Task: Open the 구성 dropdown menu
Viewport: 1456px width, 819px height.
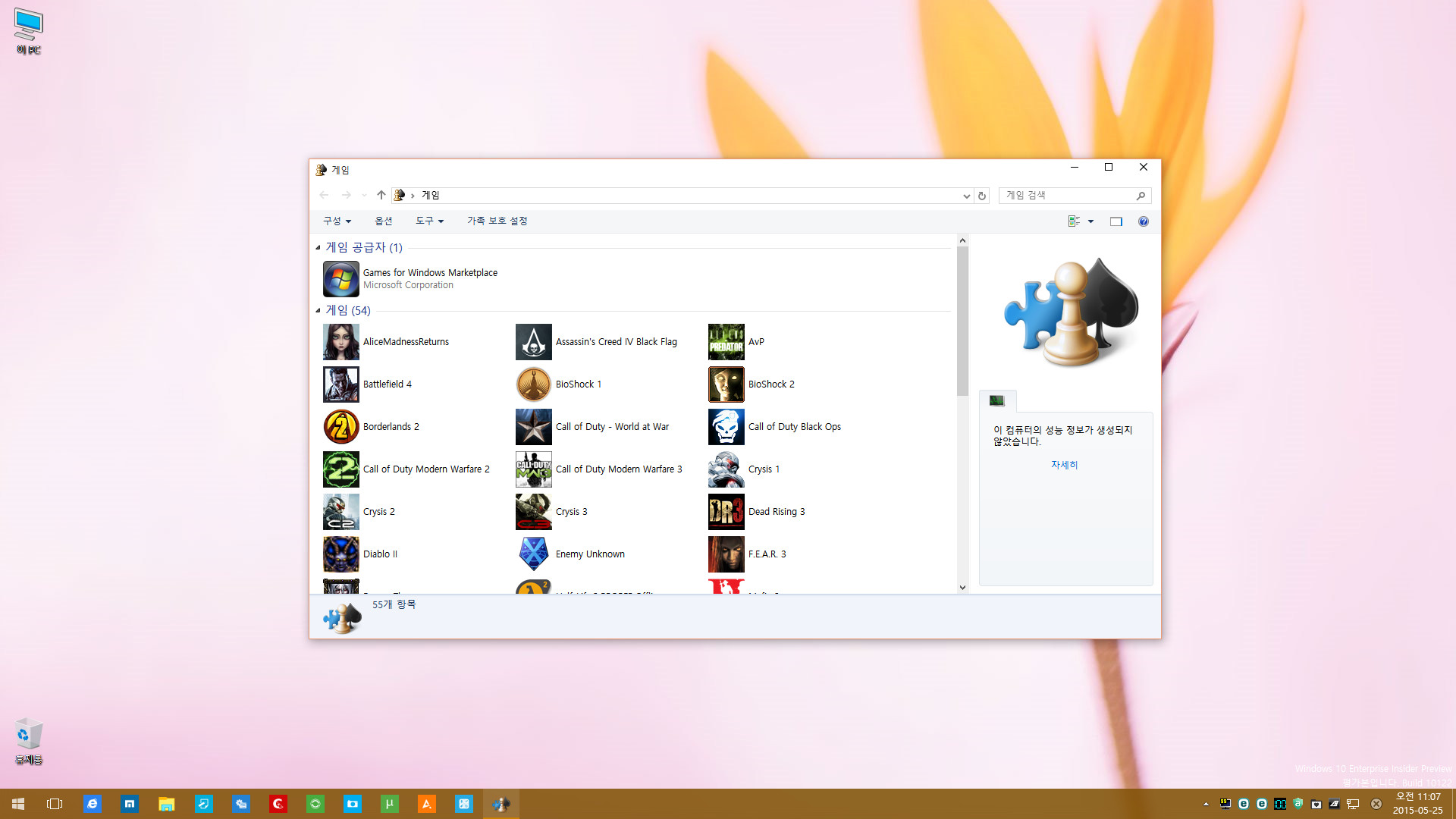Action: click(x=337, y=221)
